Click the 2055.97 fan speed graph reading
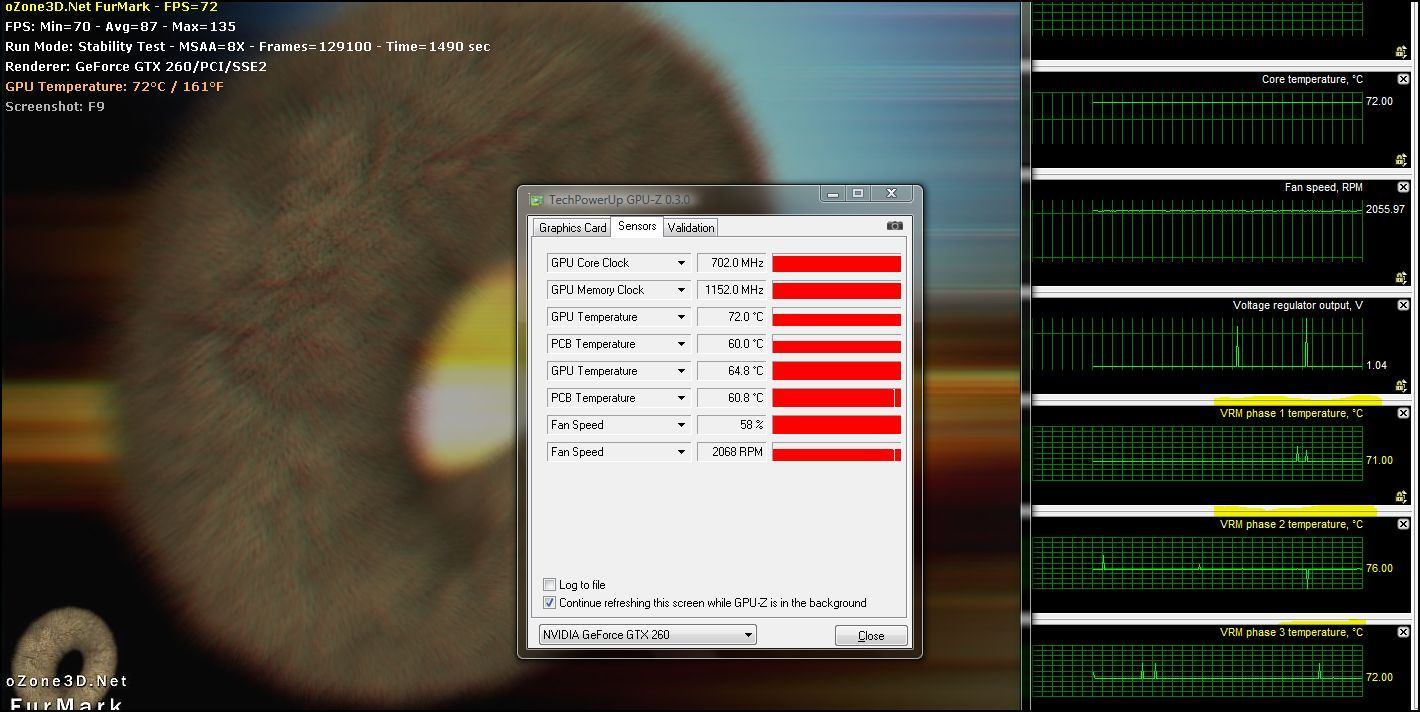Screen dimensions: 1420x712 [x=1385, y=209]
